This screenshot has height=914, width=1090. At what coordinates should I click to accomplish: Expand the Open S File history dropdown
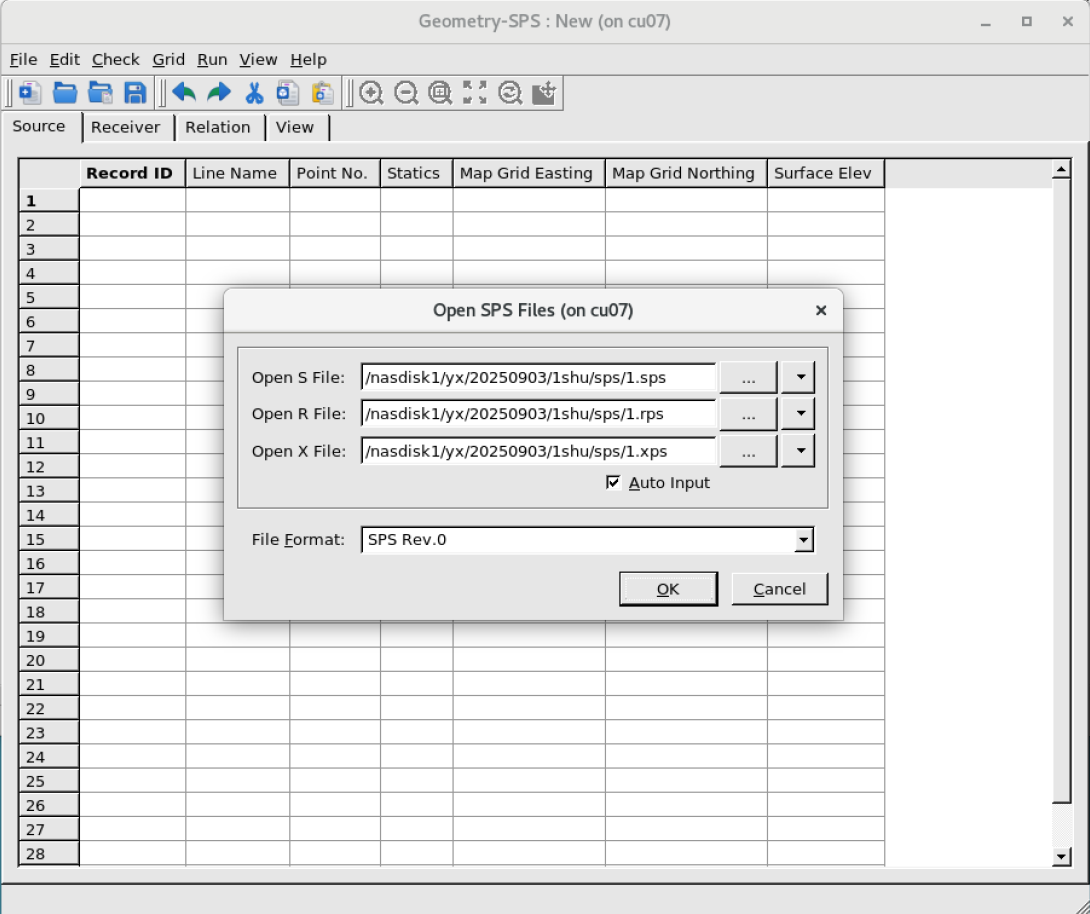(798, 378)
